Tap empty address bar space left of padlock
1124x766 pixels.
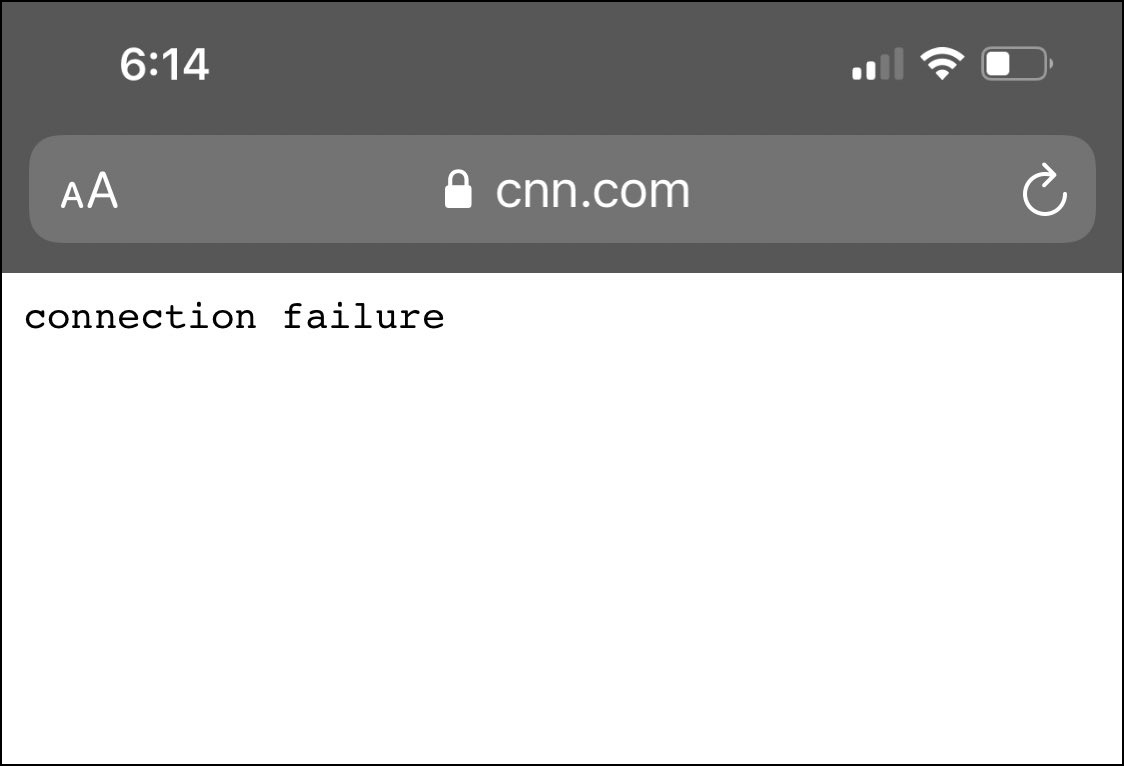280,190
